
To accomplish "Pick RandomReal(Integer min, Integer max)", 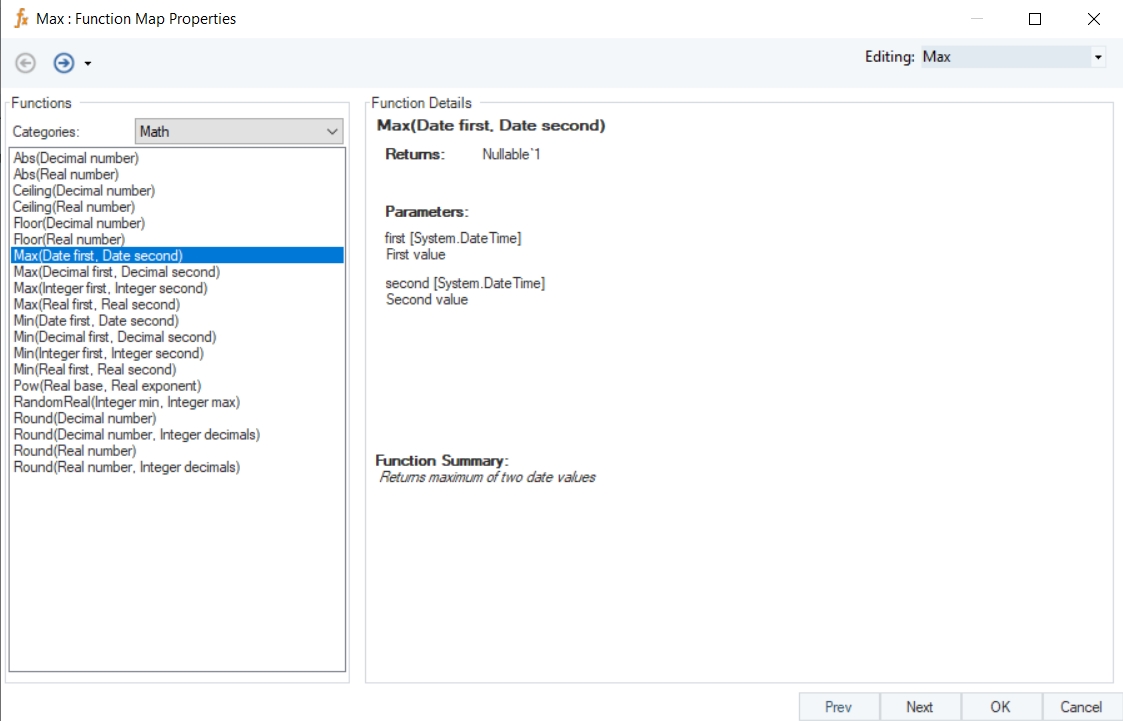I will [x=126, y=402].
